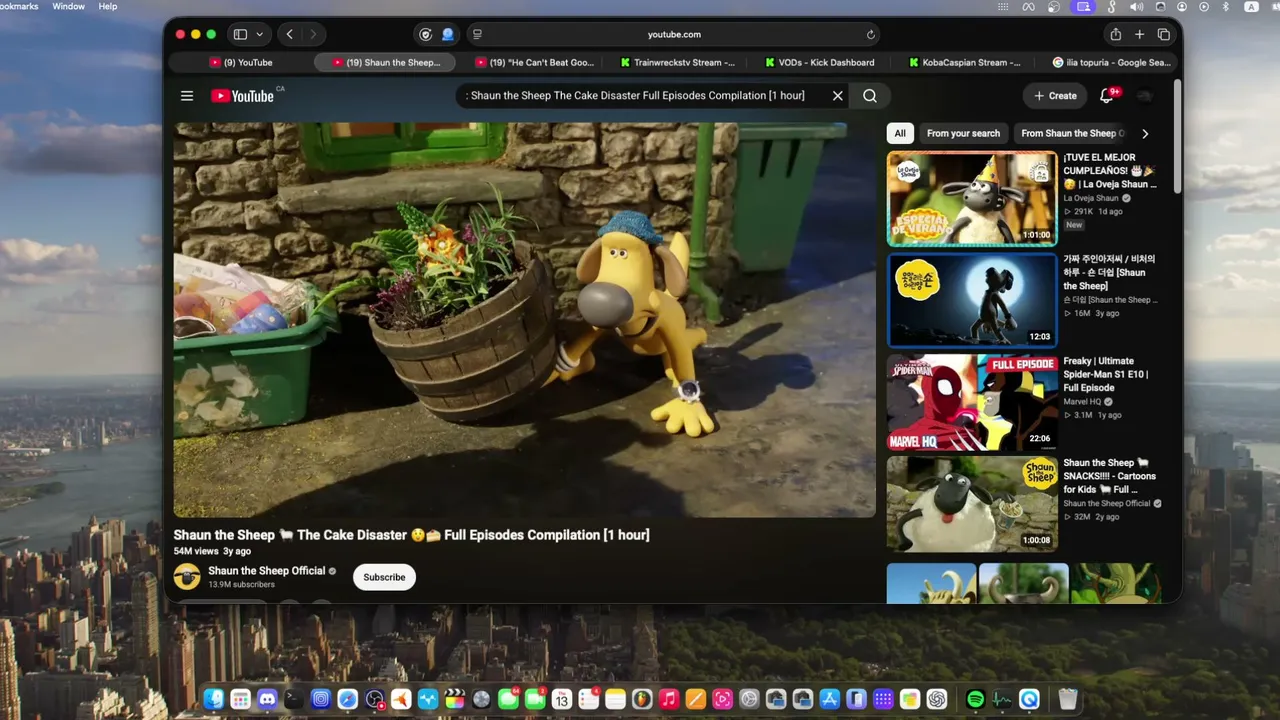Open Launchpad from the Dock
1280x720 pixels.
click(x=240, y=699)
